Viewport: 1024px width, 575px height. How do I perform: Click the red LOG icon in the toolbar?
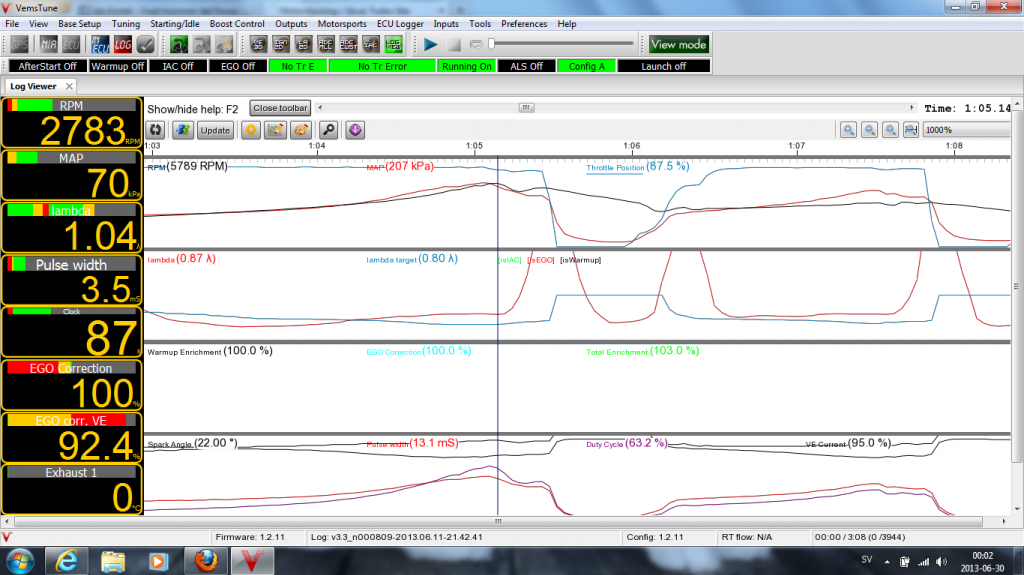pos(122,44)
